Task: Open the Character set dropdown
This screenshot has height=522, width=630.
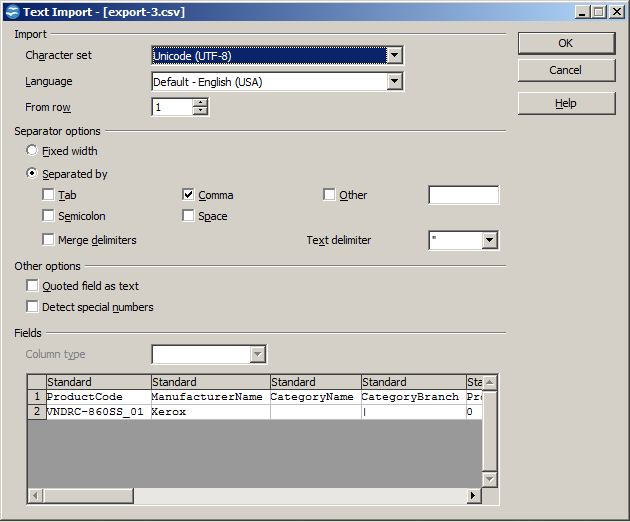Action: pos(394,56)
